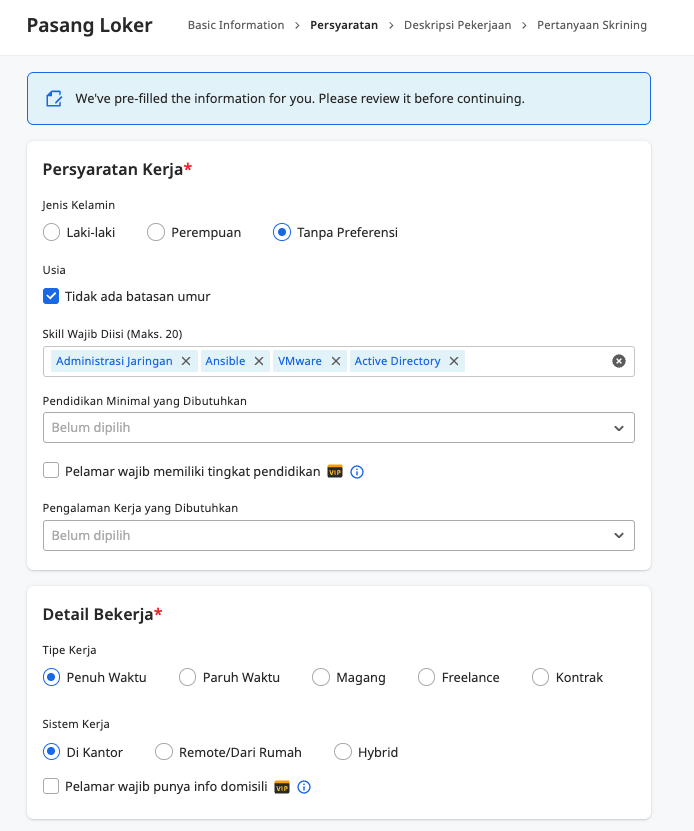Viewport: 694px width, 831px height.
Task: Go to Basic Information step
Action: (236, 25)
